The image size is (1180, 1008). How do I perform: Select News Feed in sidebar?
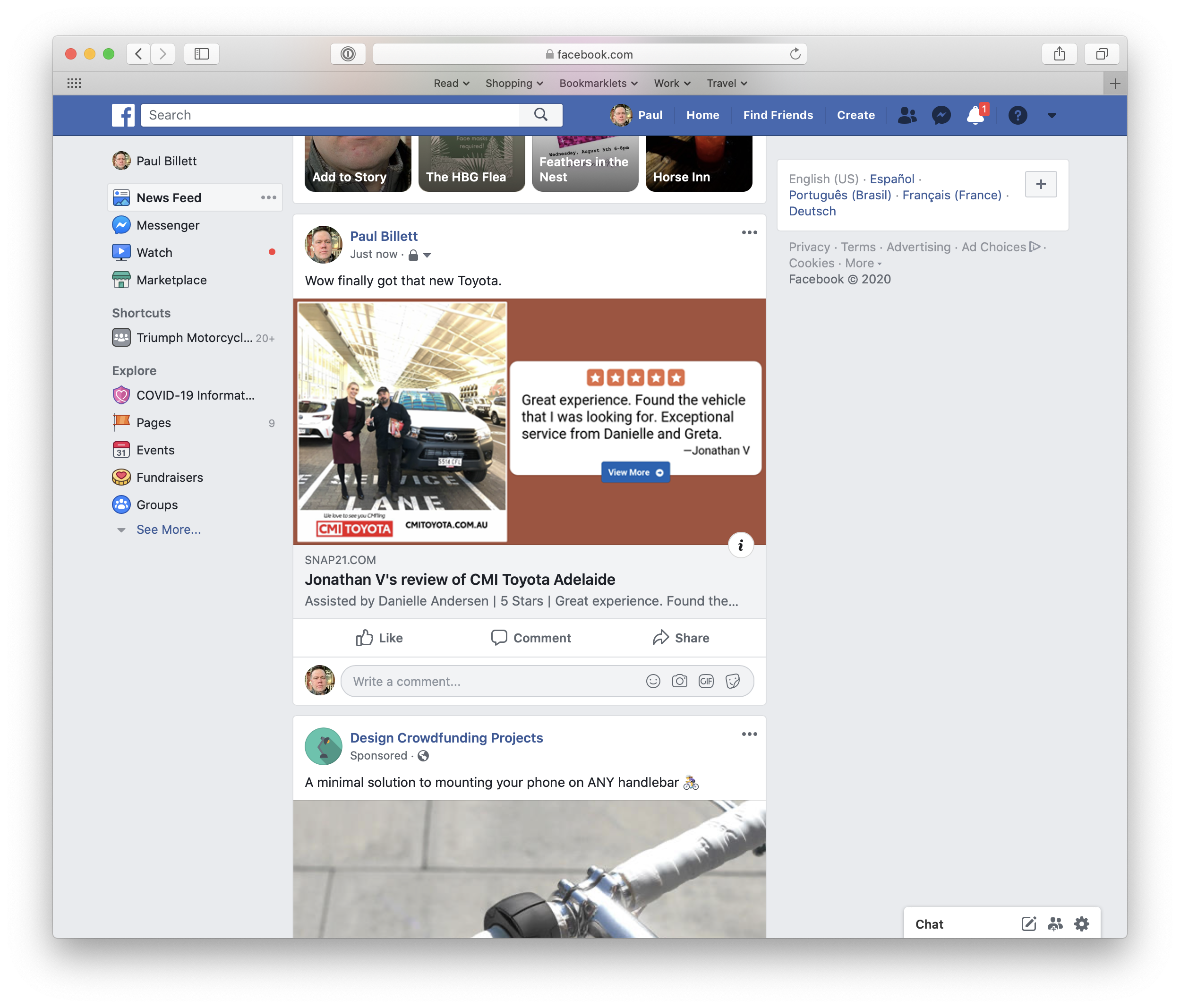[195, 197]
